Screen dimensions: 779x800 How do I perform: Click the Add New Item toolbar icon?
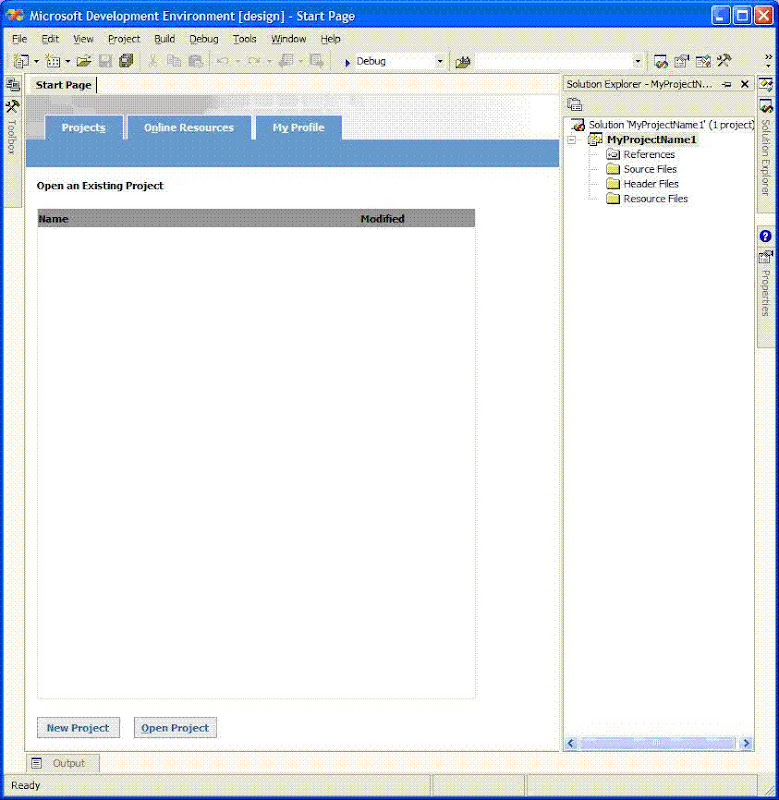tap(53, 61)
